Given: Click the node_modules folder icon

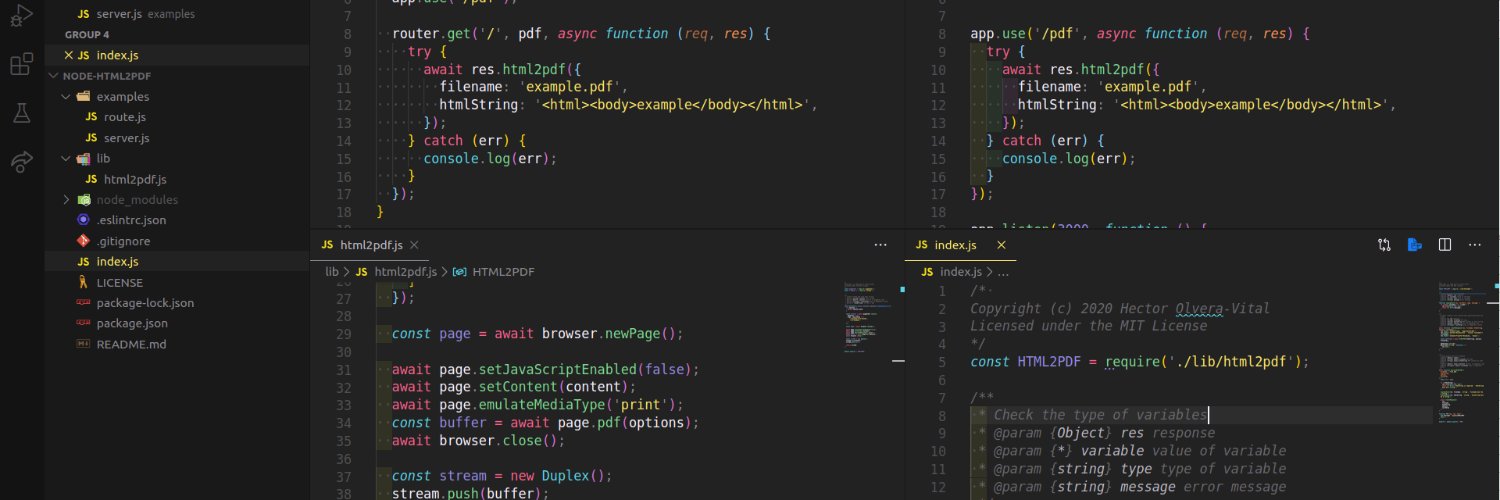Looking at the screenshot, I should 84,200.
